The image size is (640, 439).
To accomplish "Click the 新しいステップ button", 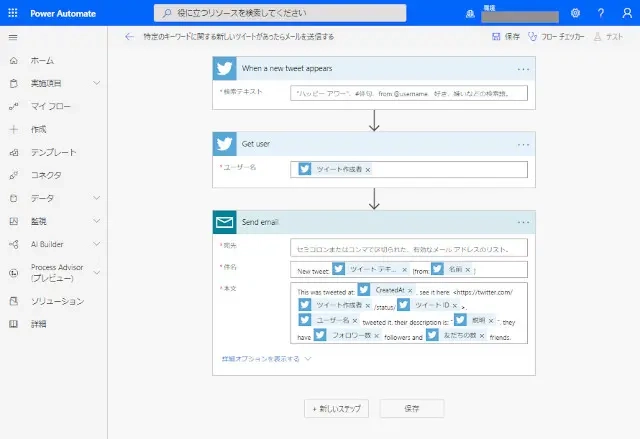I will coord(336,408).
